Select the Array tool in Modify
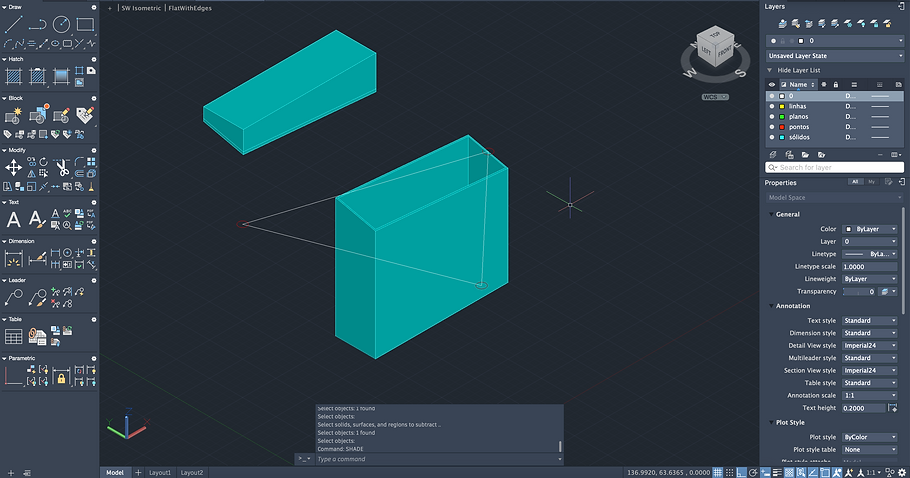Screen dimensions: 910x478 tap(91, 162)
